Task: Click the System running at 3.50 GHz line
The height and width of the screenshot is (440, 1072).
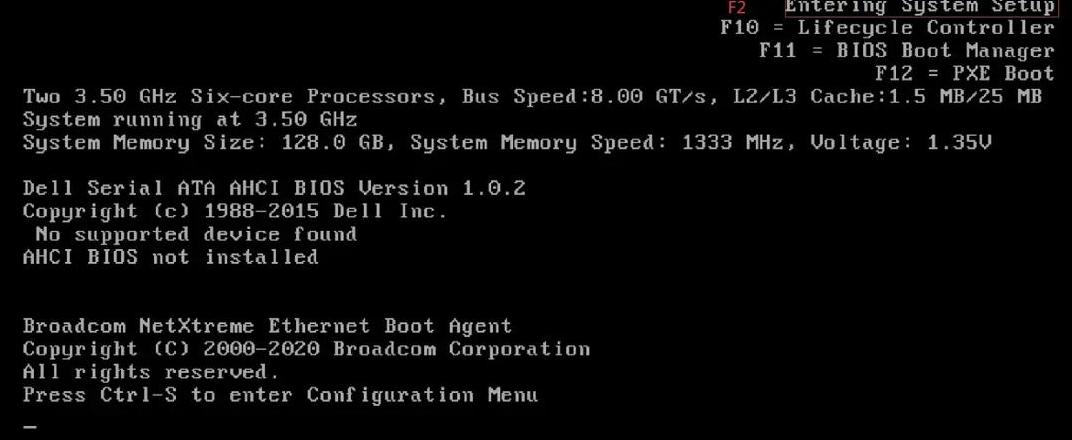Action: (190, 120)
